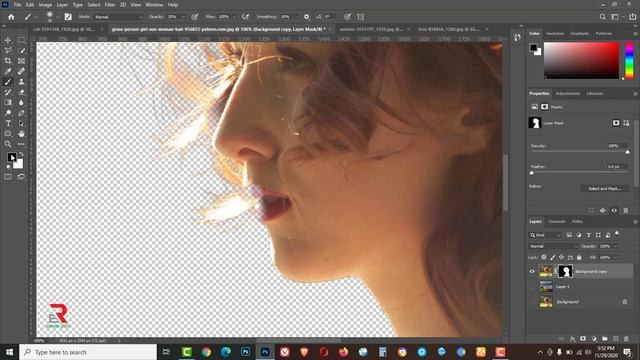Open layer blend mode Normal dropdown
Image resolution: width=640 pixels, height=360 pixels.
[553, 246]
